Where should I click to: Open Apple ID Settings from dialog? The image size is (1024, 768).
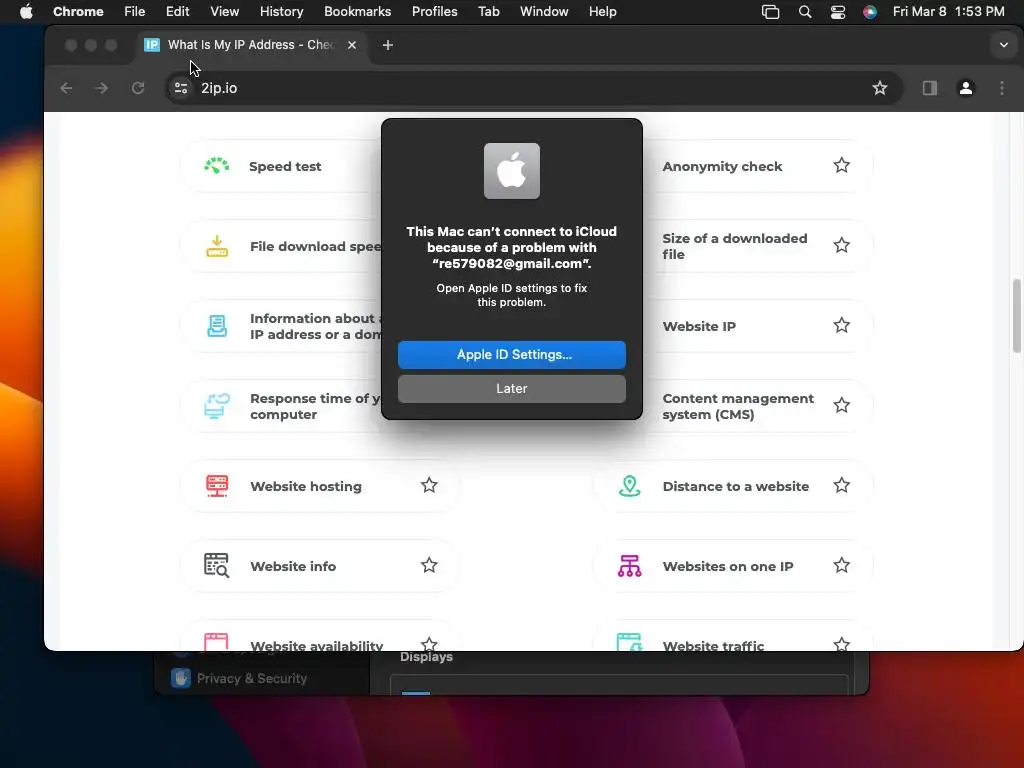511,355
